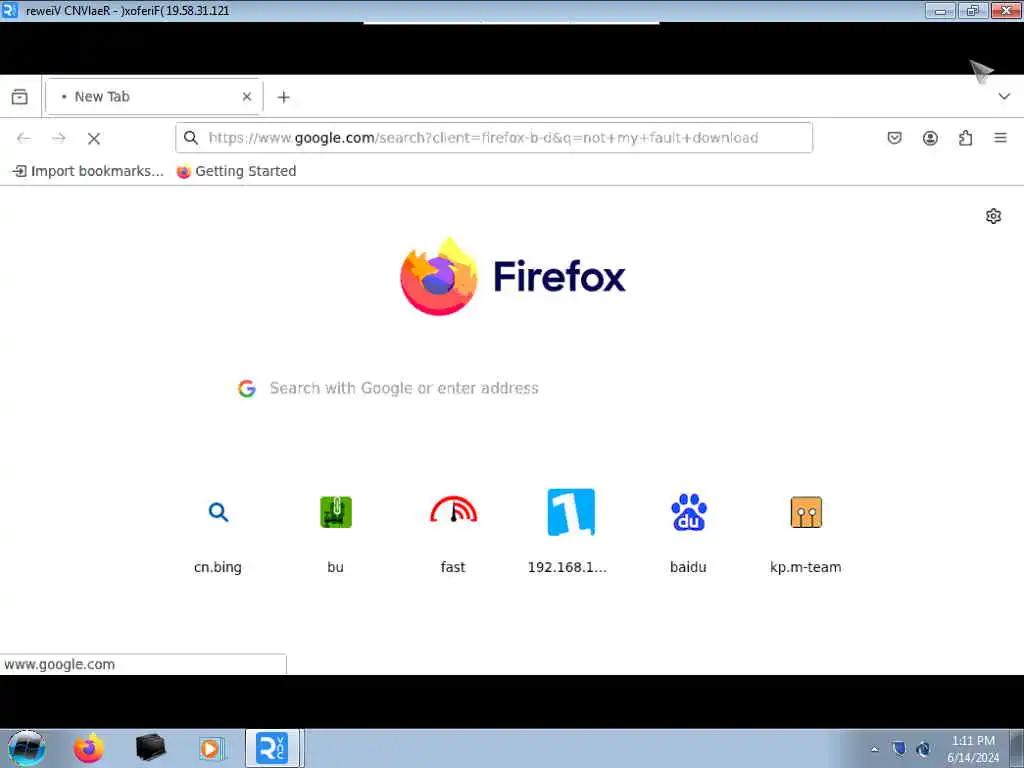Click the network tray icon
This screenshot has width=1024, height=768.
click(x=923, y=748)
